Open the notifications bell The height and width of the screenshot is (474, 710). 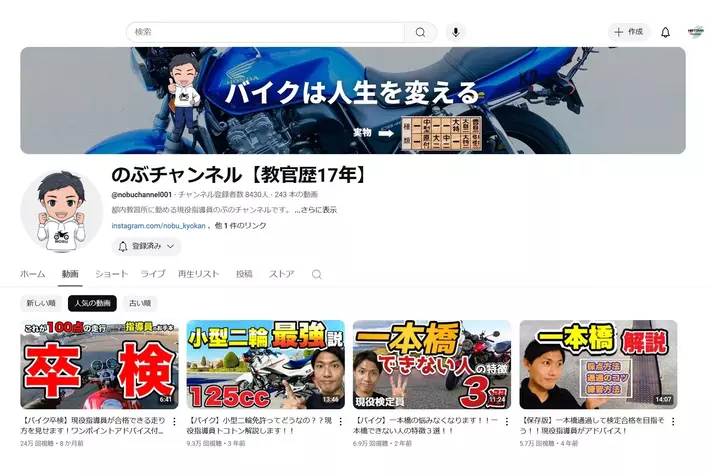665,32
